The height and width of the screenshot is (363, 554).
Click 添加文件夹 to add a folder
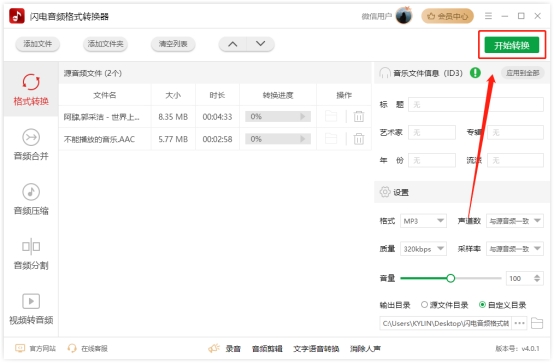[105, 44]
